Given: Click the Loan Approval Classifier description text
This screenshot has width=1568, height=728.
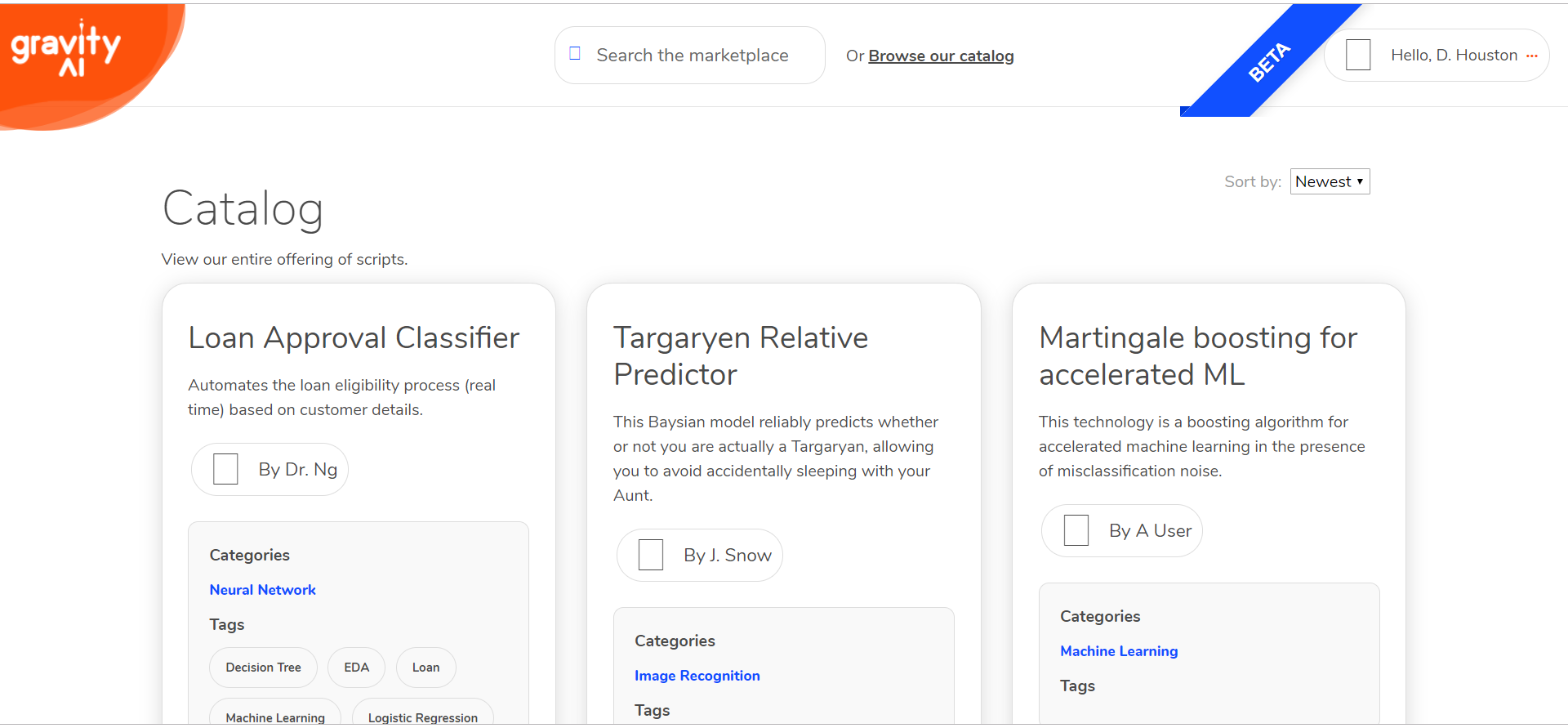Looking at the screenshot, I should pyautogui.click(x=341, y=397).
